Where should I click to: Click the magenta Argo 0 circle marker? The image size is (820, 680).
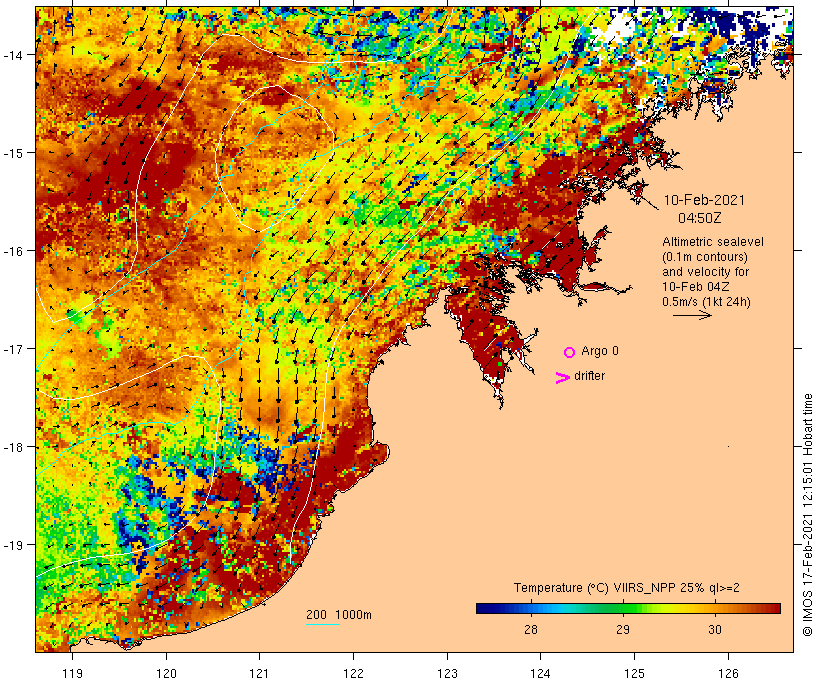(570, 352)
